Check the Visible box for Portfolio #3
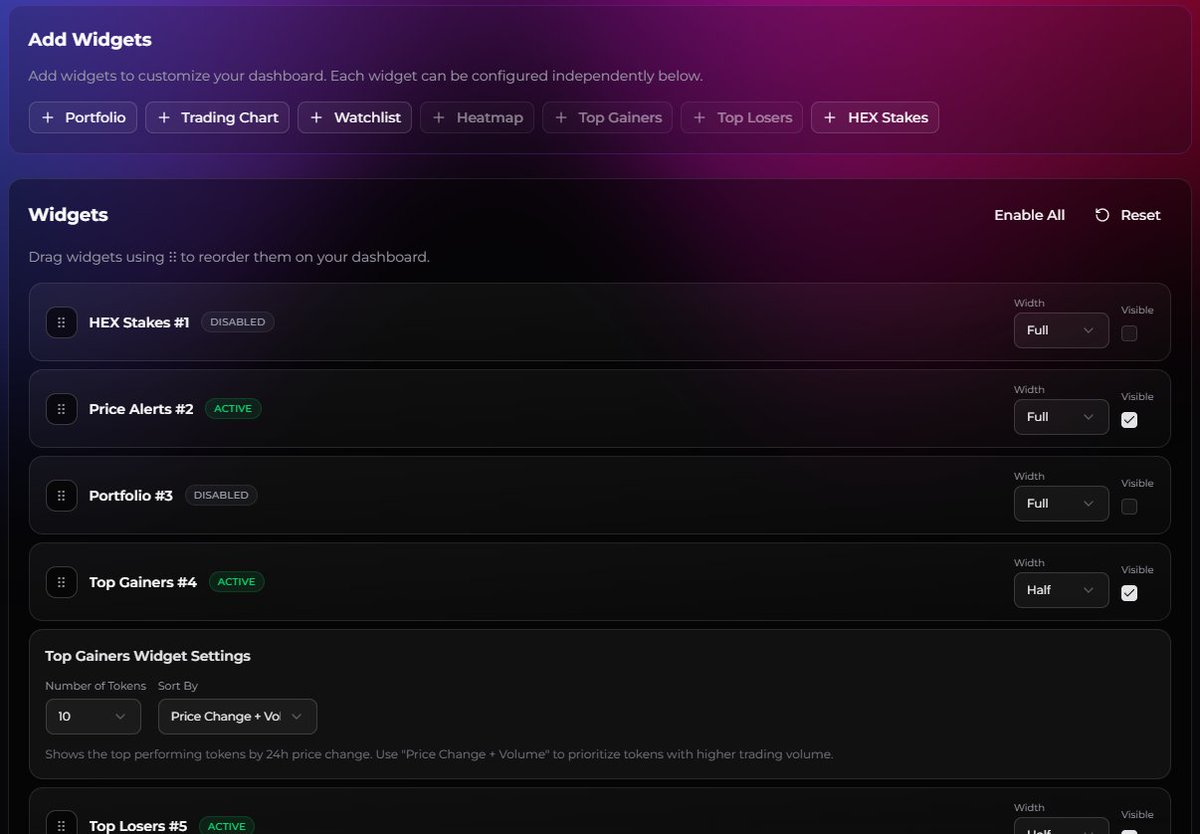The image size is (1200, 834). tap(1129, 507)
